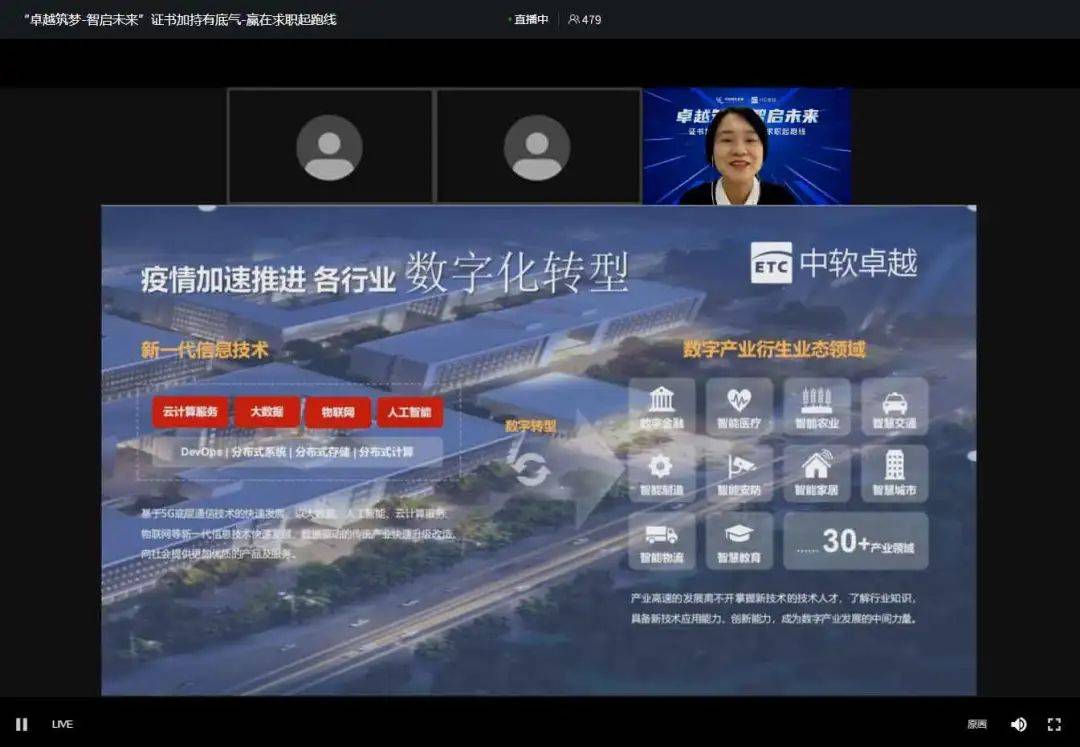Click the 智能制造 gear icon tile
Image resolution: width=1080 pixels, height=747 pixels.
click(x=661, y=473)
